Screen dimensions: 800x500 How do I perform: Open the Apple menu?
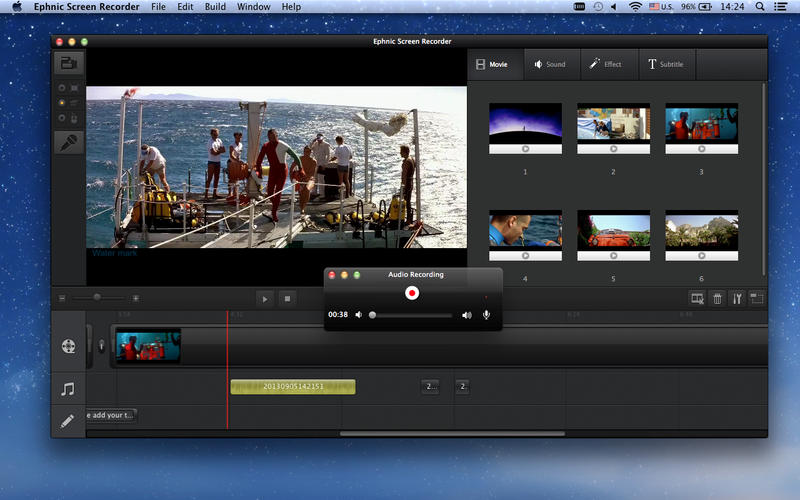(x=17, y=7)
